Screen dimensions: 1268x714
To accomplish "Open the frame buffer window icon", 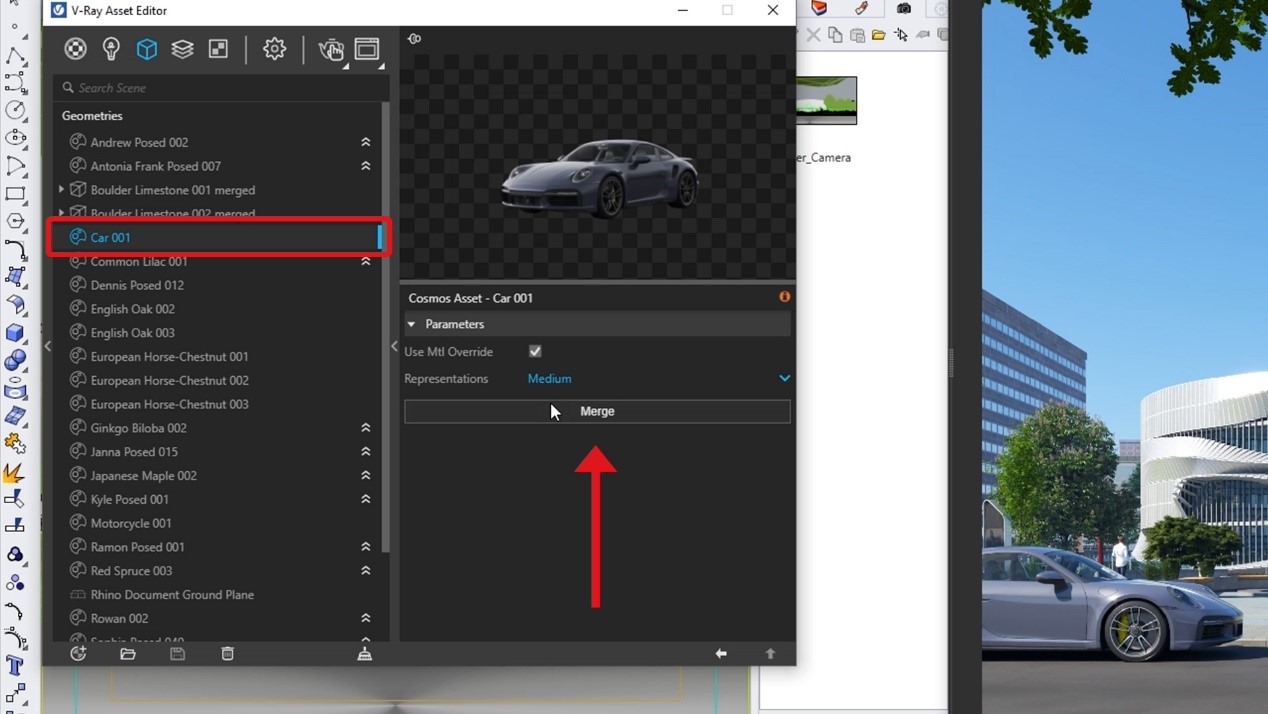I will coord(367,49).
